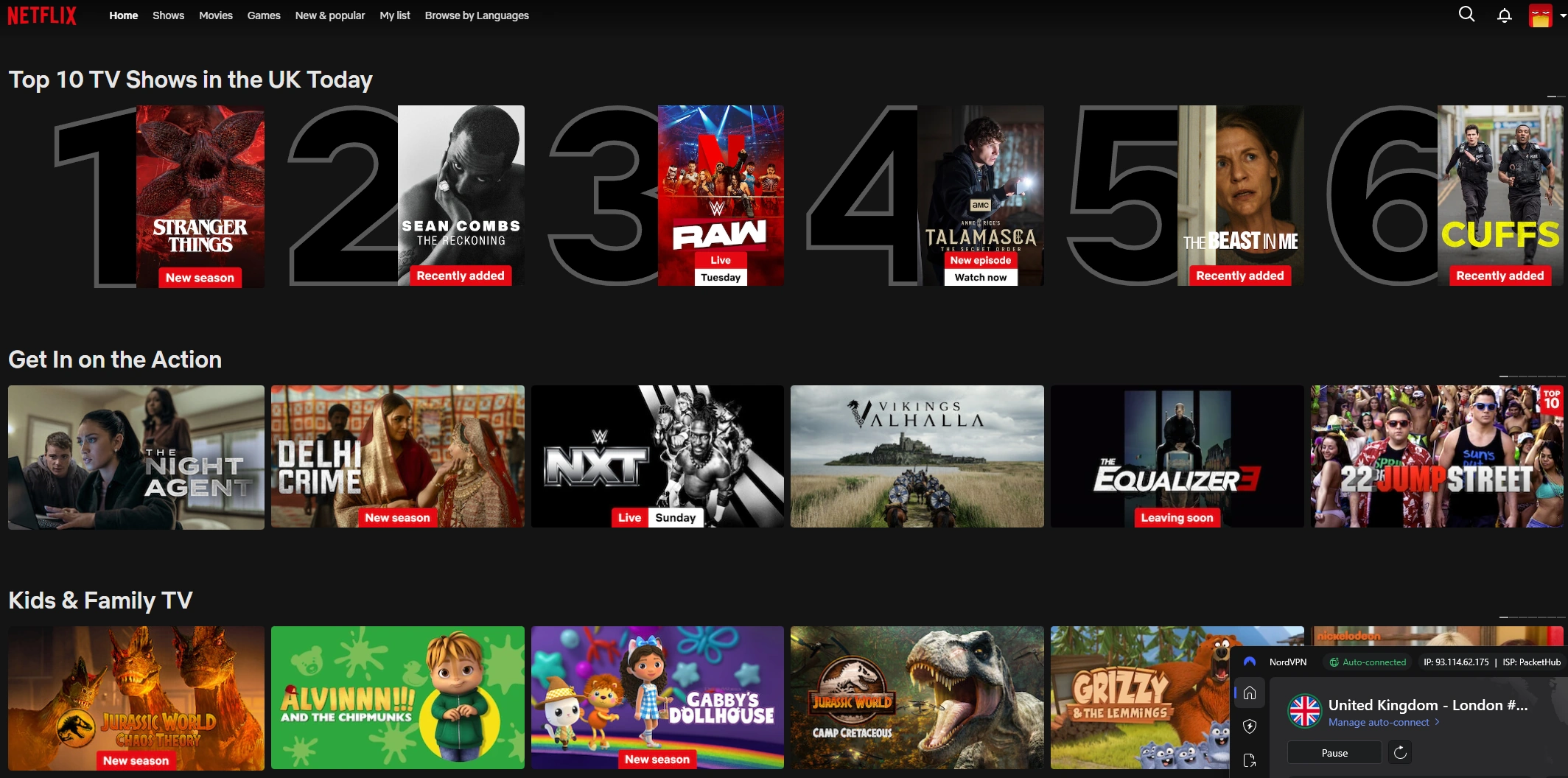Expand the profile dropdown arrow
The image size is (1568, 778).
coord(1563,15)
